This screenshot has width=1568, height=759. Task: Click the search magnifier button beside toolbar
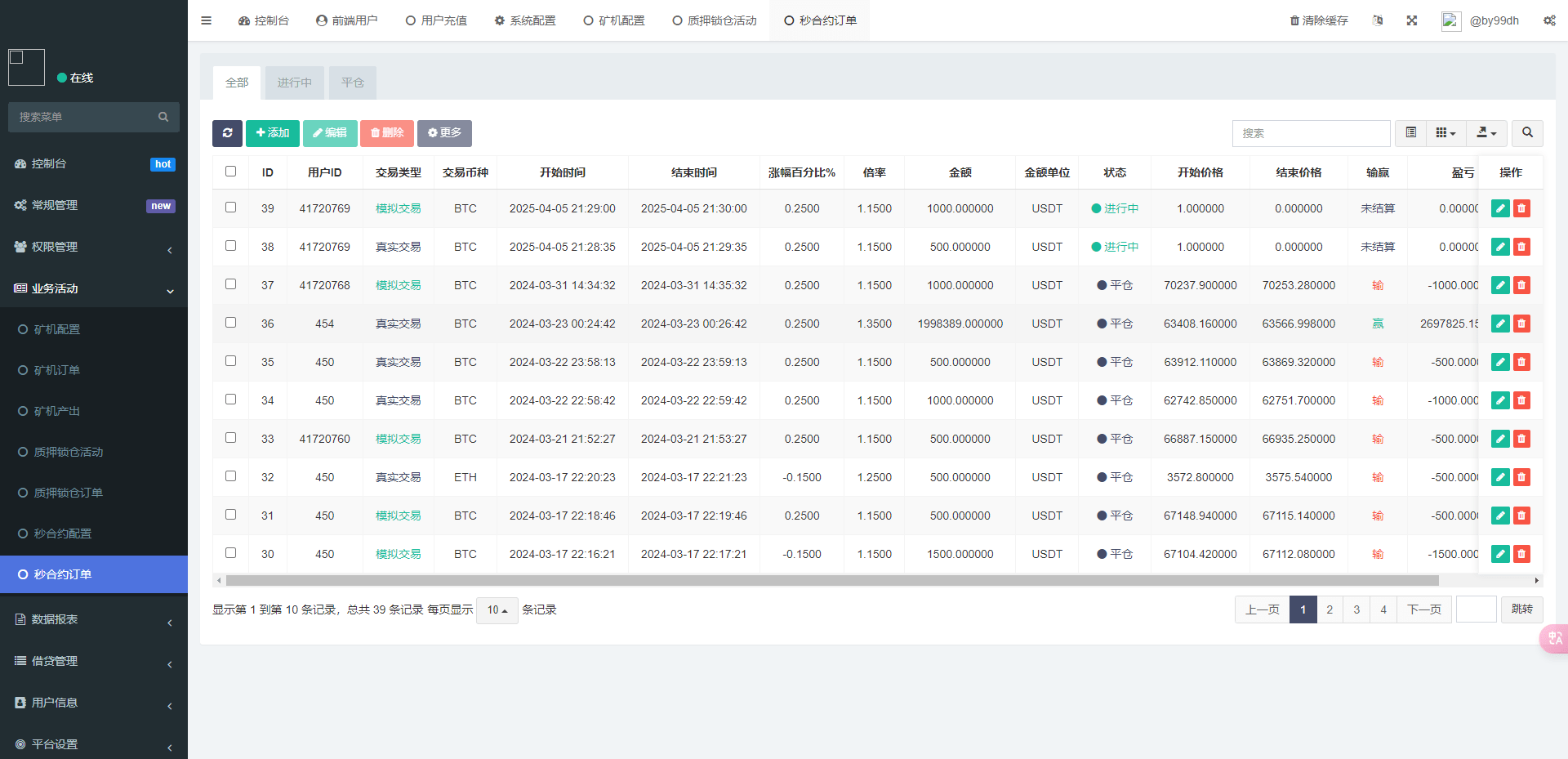(x=1527, y=133)
